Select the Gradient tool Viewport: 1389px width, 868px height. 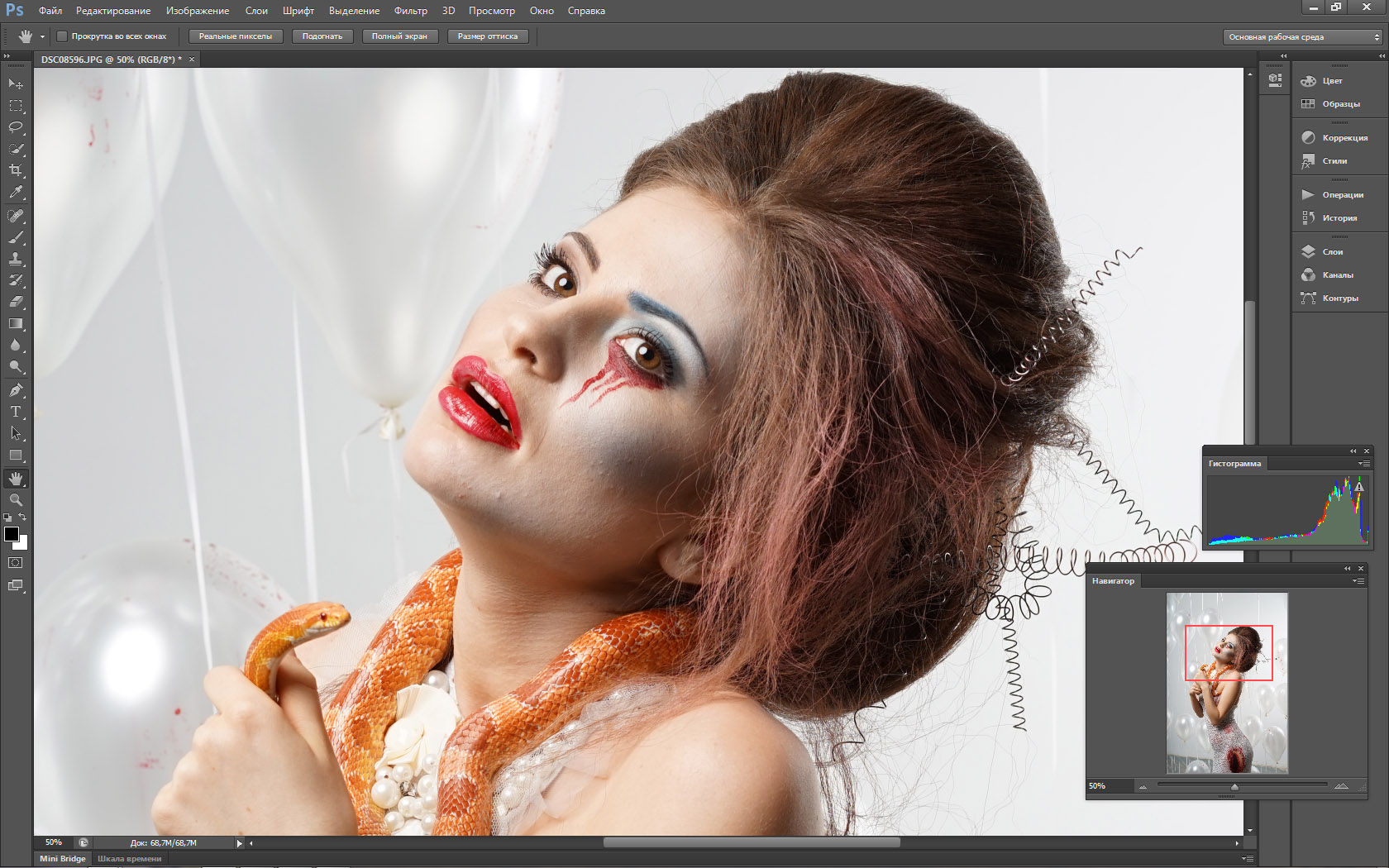point(16,324)
